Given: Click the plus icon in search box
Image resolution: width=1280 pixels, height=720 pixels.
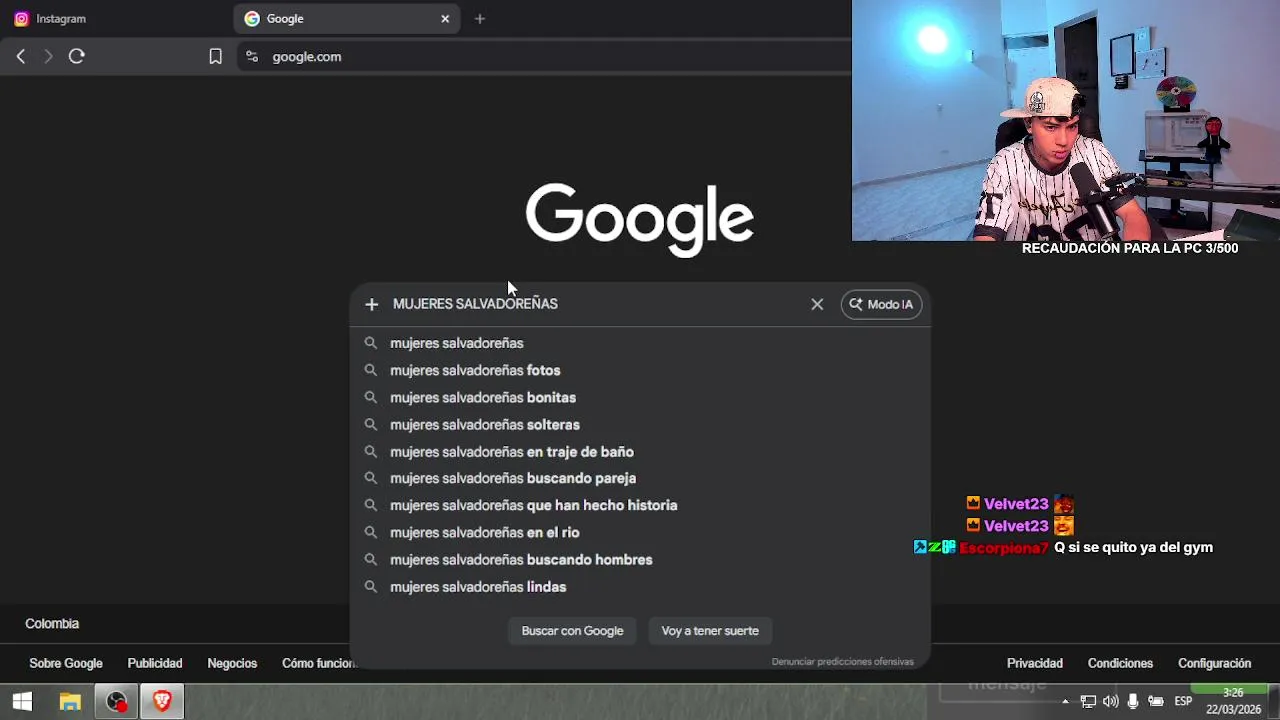Looking at the screenshot, I should (372, 304).
